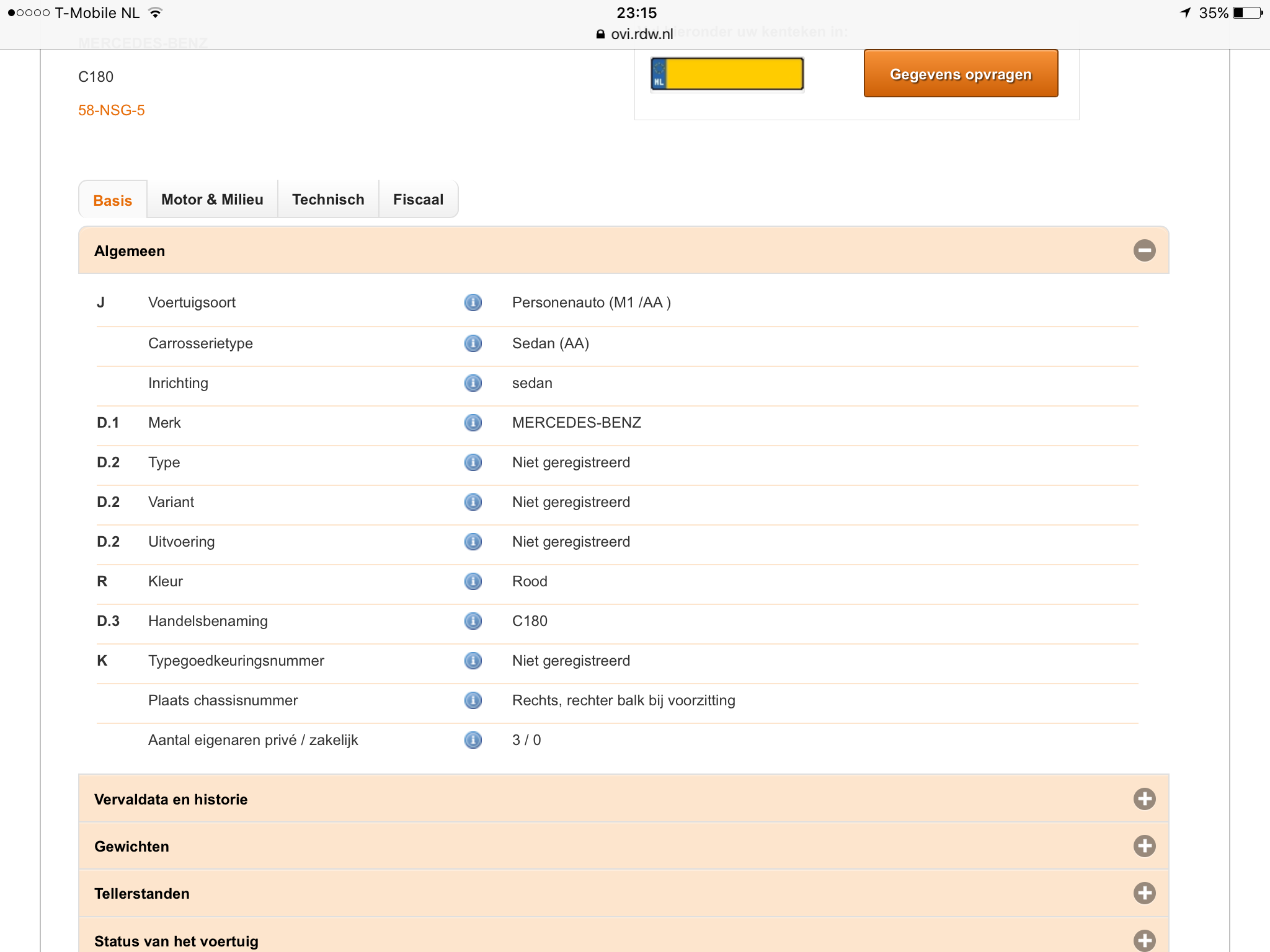The width and height of the screenshot is (1270, 952).
Task: Open info icon for Merk
Action: pyautogui.click(x=473, y=423)
